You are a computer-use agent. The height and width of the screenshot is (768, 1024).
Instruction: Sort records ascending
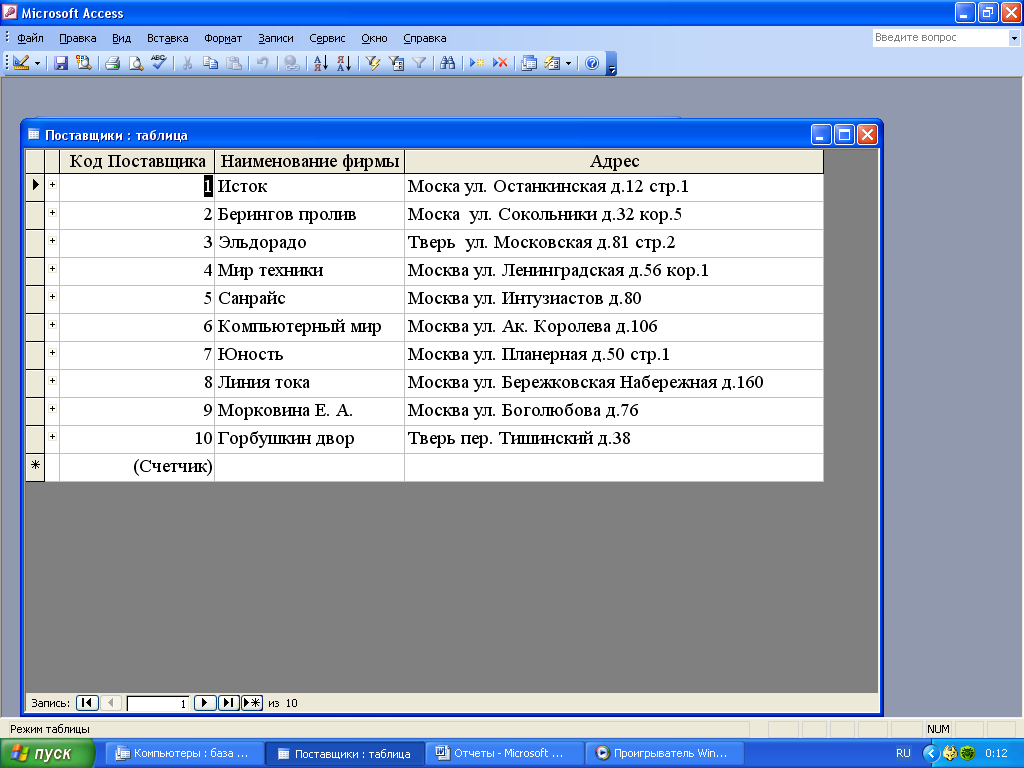click(321, 63)
